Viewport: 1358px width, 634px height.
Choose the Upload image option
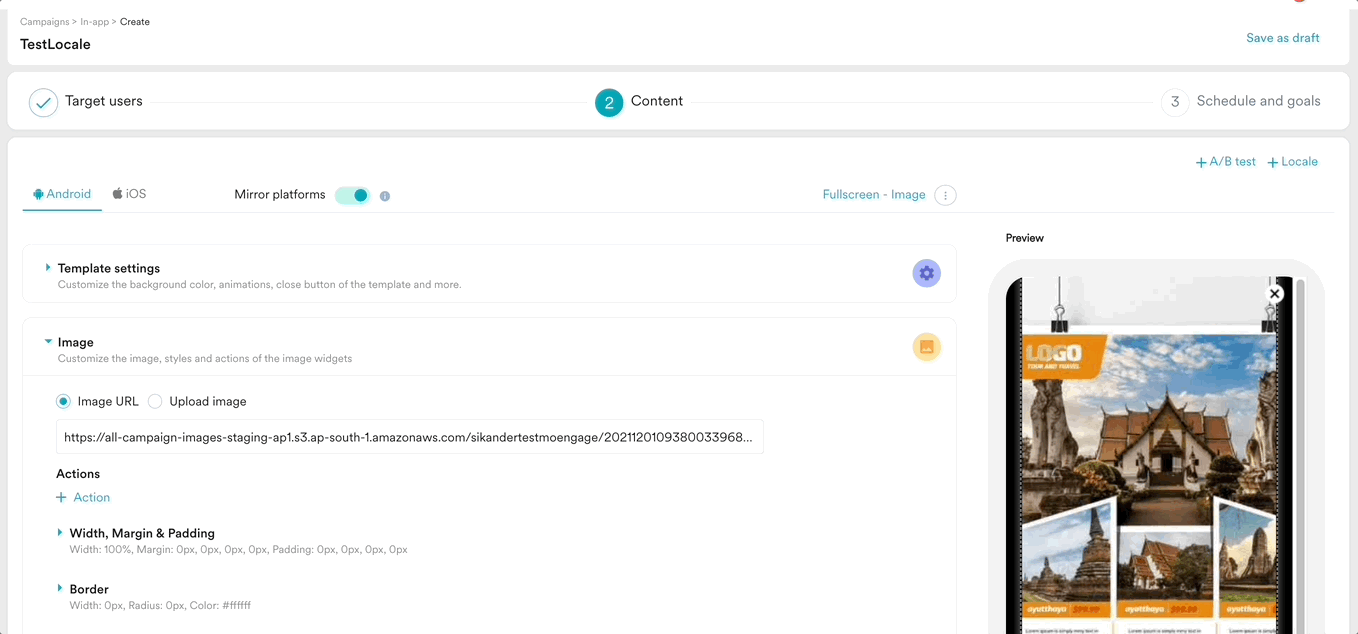(x=155, y=400)
